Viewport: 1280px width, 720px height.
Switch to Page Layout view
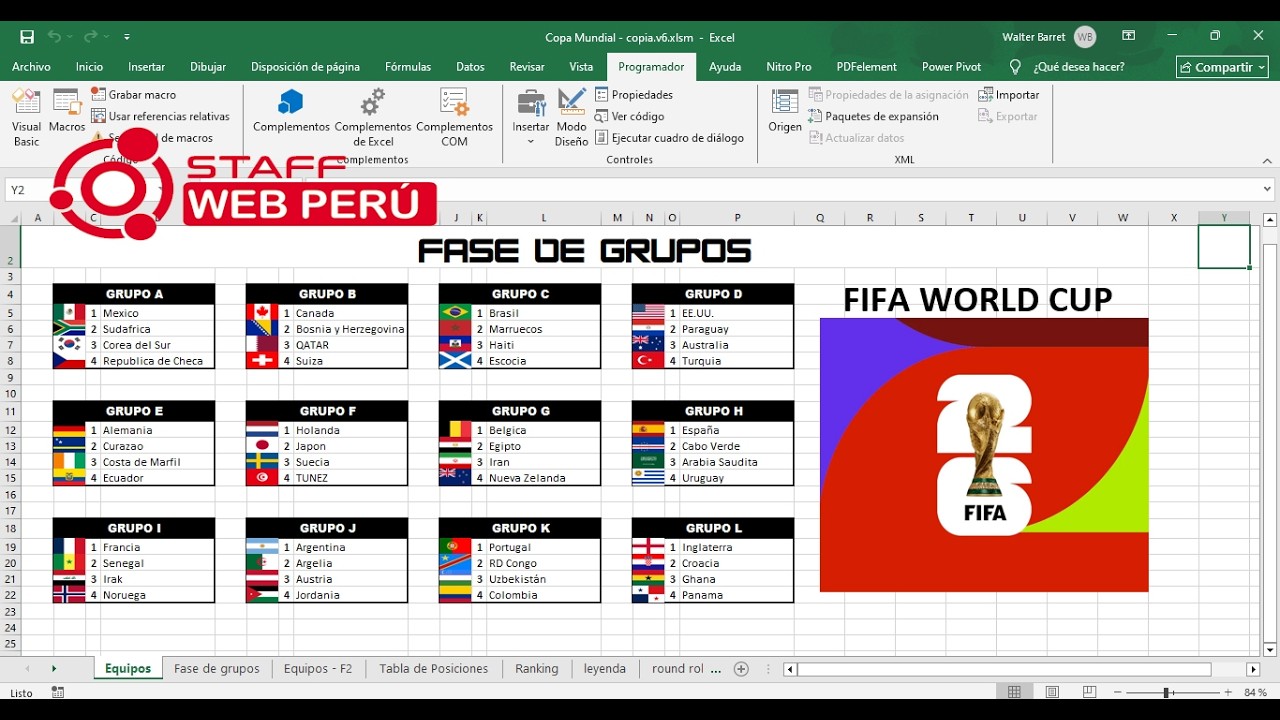(1052, 692)
